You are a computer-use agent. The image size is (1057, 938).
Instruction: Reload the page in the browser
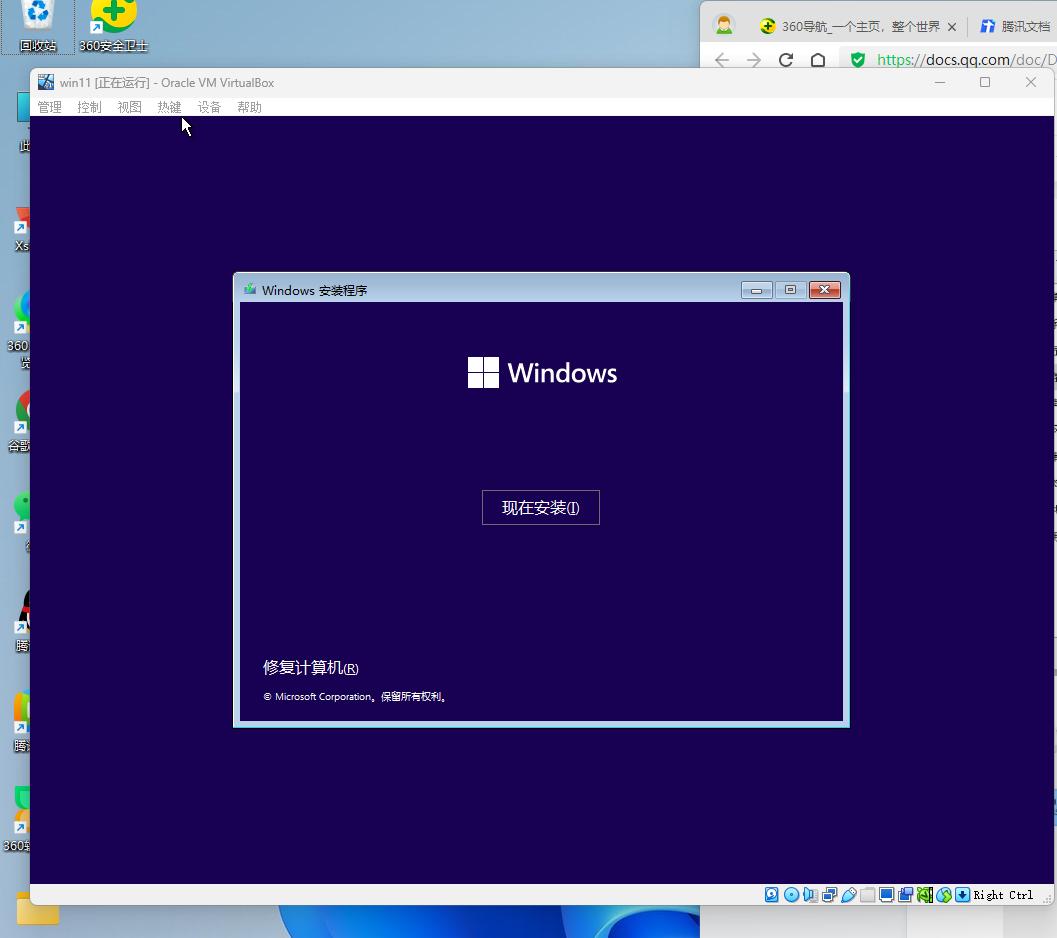coord(786,60)
